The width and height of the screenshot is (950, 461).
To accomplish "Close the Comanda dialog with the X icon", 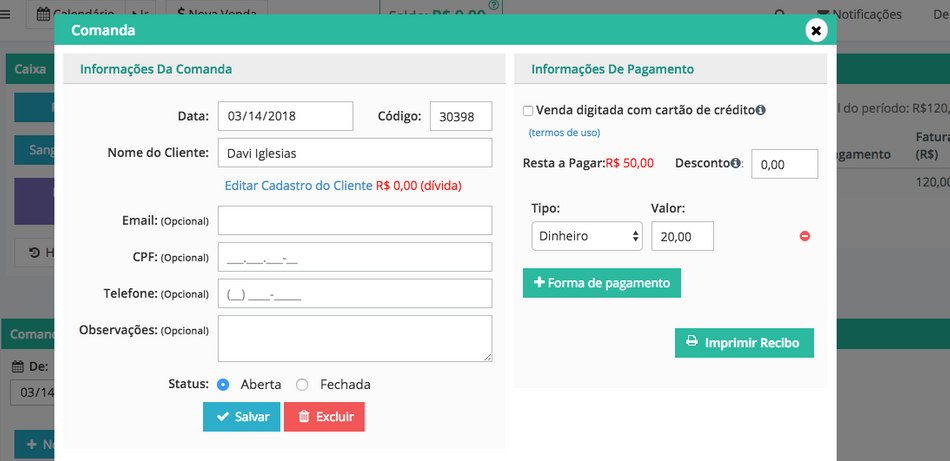I will click(x=816, y=30).
